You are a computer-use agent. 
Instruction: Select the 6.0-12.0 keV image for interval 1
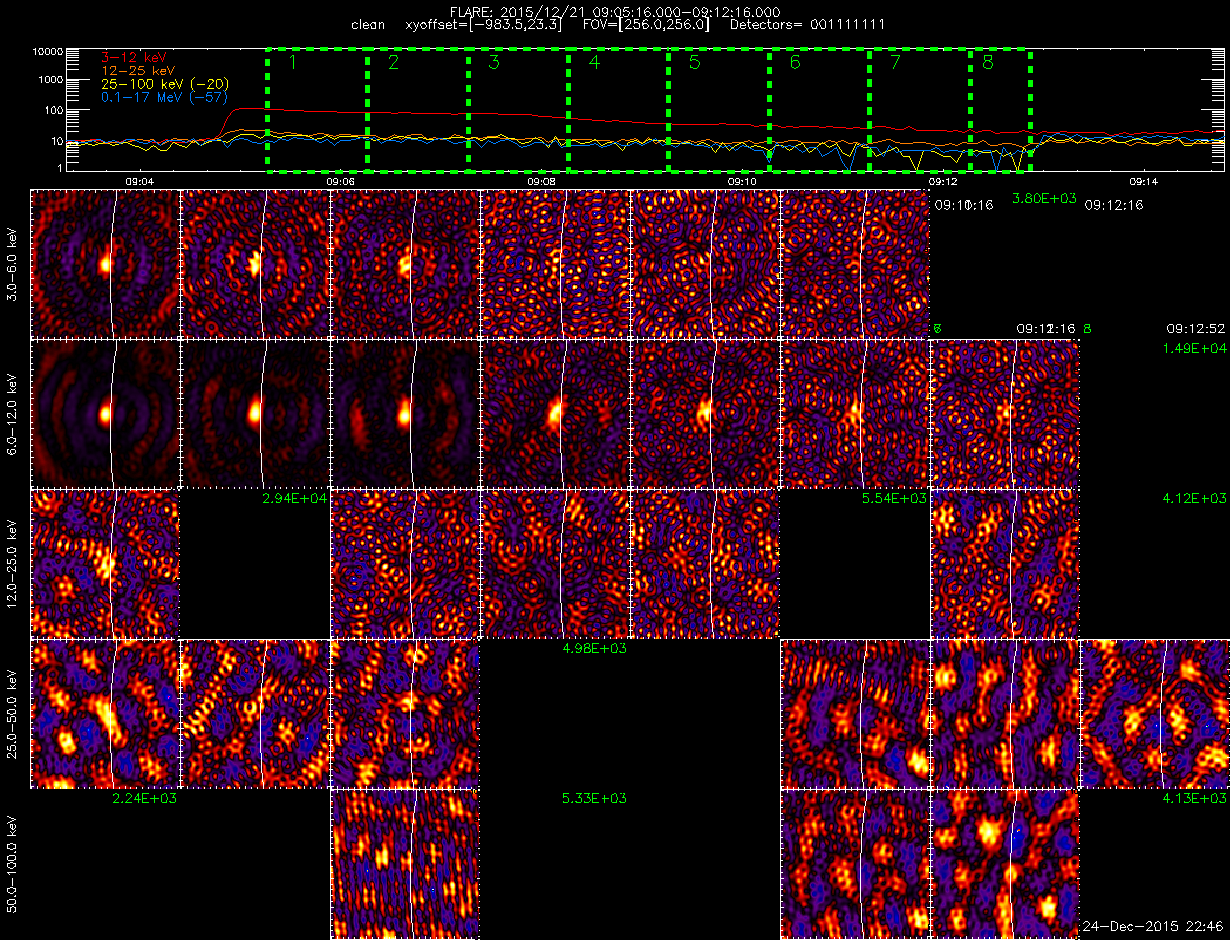(x=105, y=413)
